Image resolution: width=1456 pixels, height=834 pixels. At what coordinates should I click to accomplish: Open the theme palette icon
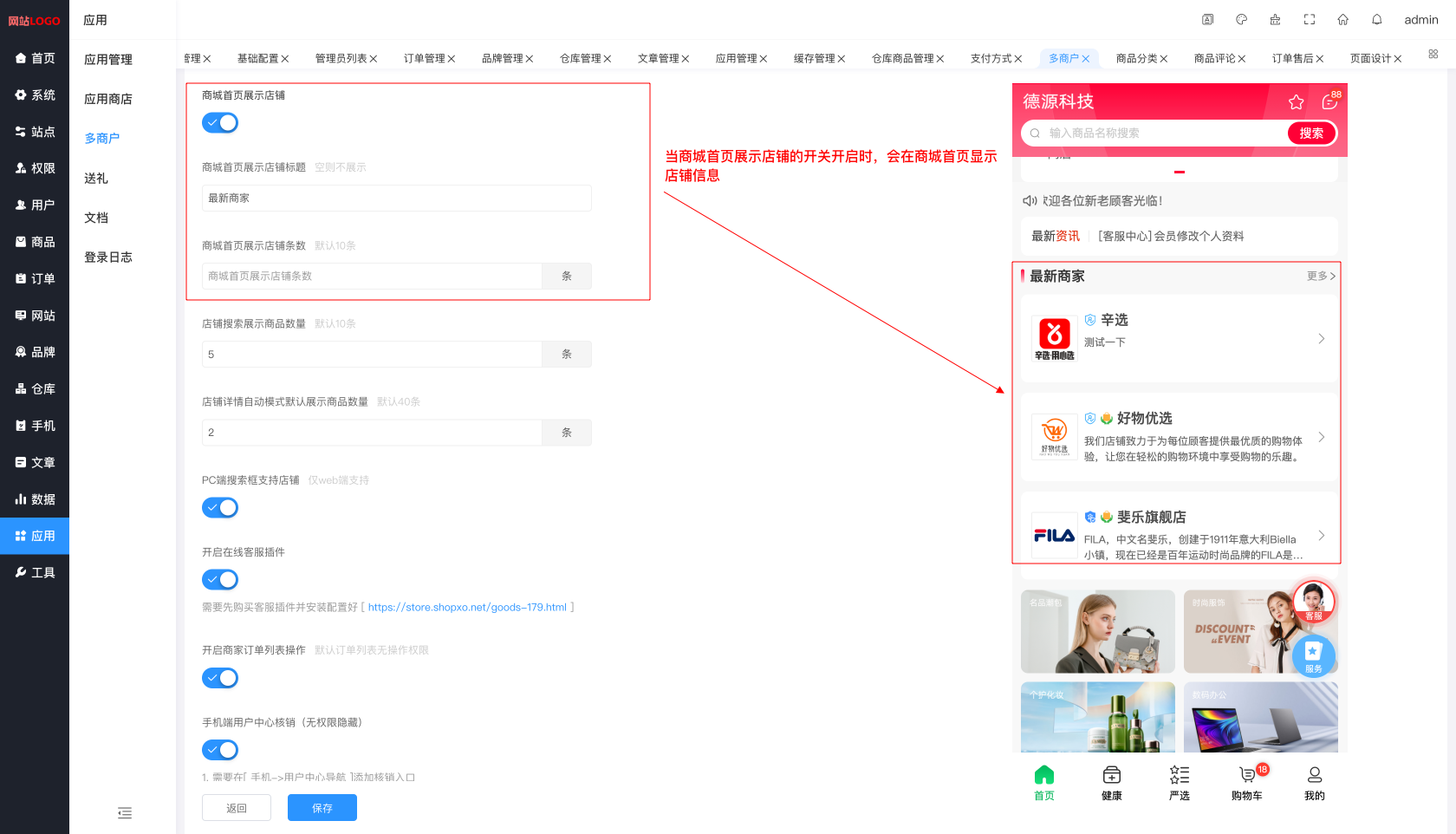1241,20
